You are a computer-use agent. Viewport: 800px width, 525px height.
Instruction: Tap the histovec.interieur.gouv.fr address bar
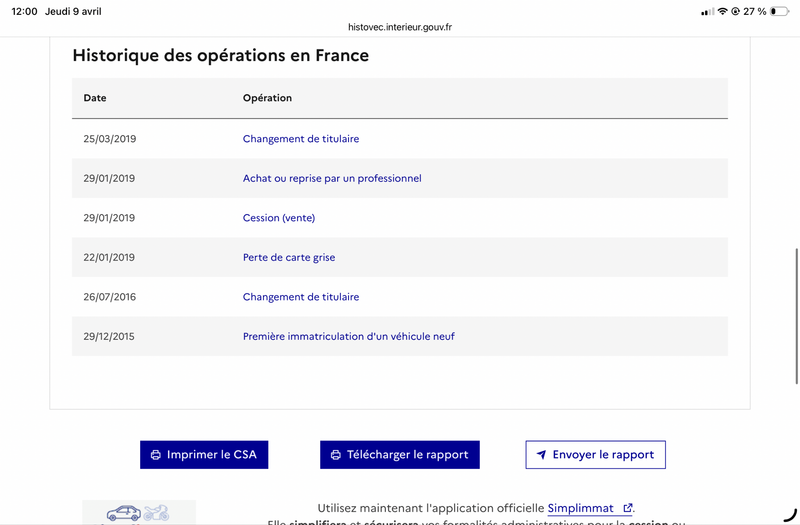pyautogui.click(x=400, y=27)
